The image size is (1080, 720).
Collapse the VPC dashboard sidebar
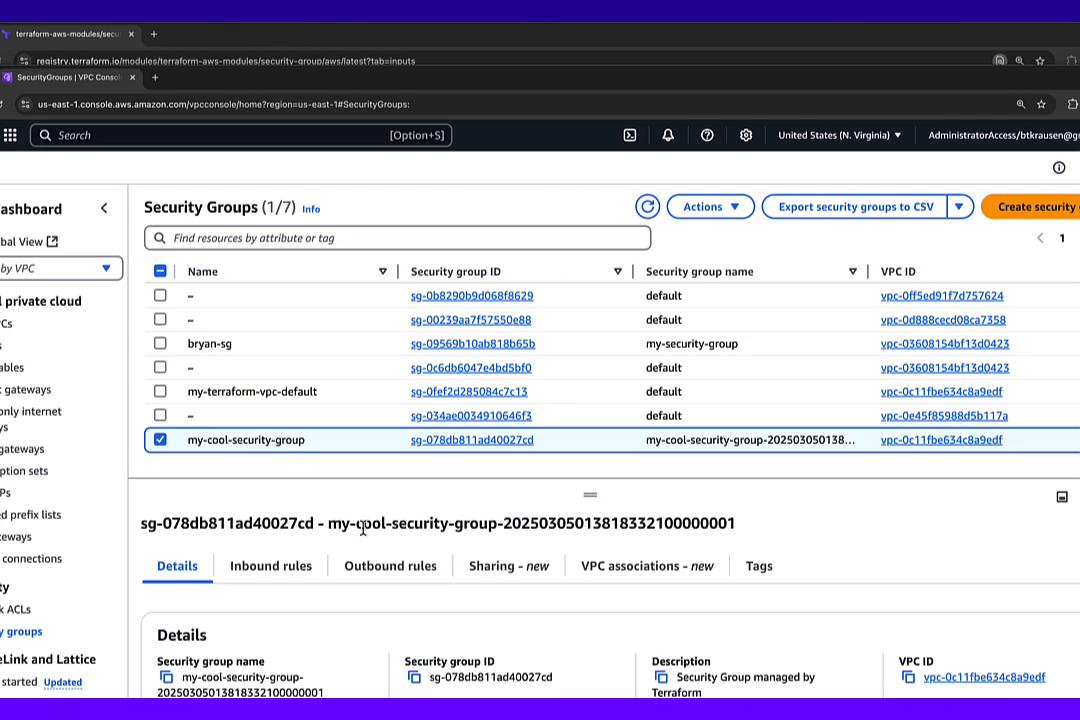point(104,208)
